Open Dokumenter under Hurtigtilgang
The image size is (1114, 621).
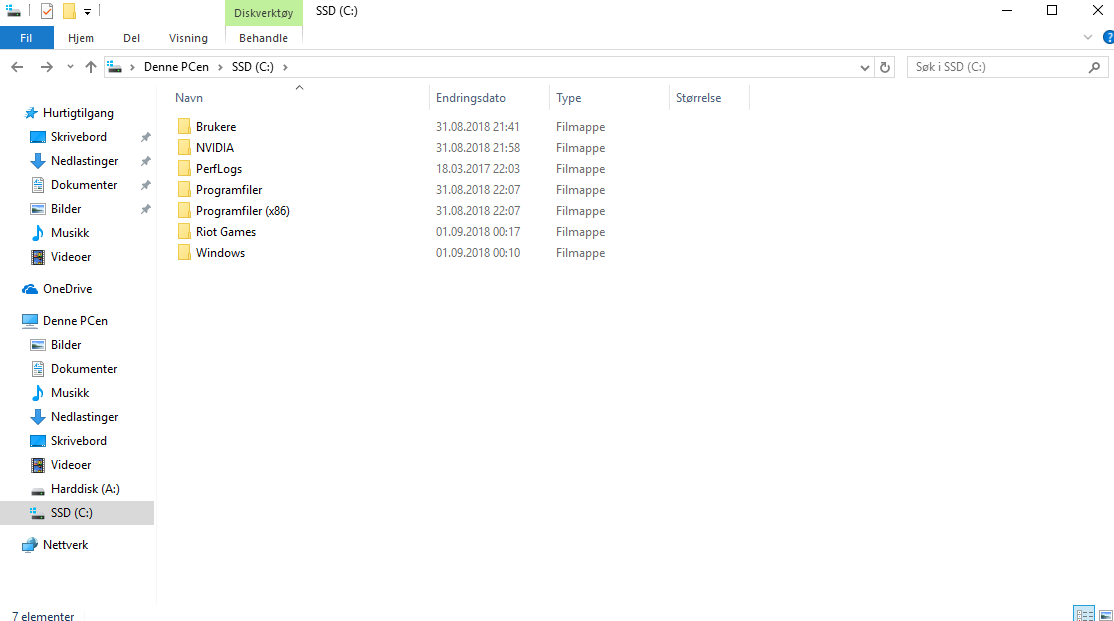click(84, 185)
